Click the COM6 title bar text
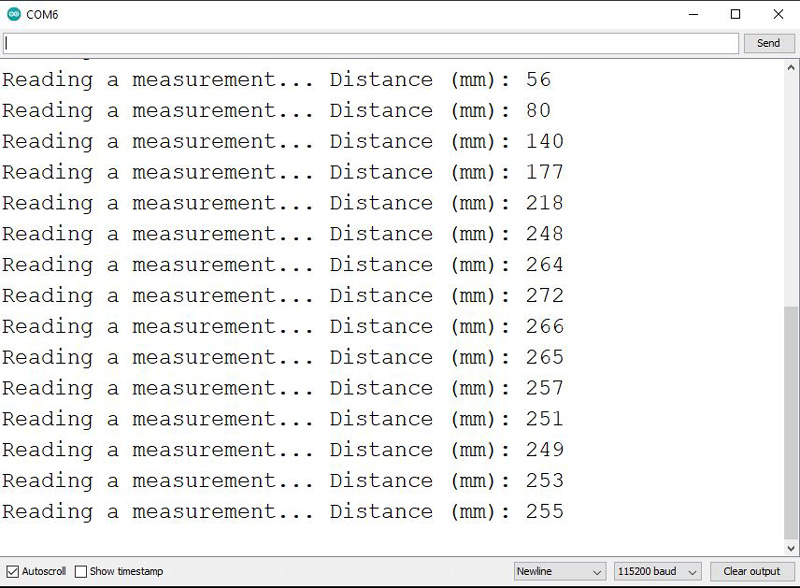 (43, 14)
